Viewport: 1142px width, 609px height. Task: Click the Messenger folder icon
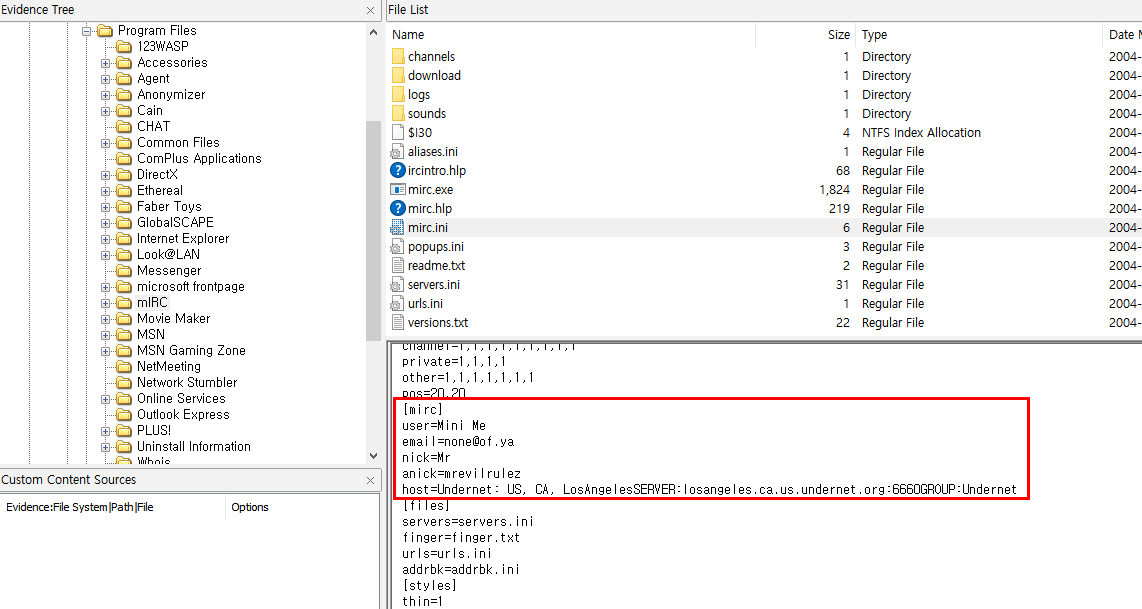click(x=125, y=271)
